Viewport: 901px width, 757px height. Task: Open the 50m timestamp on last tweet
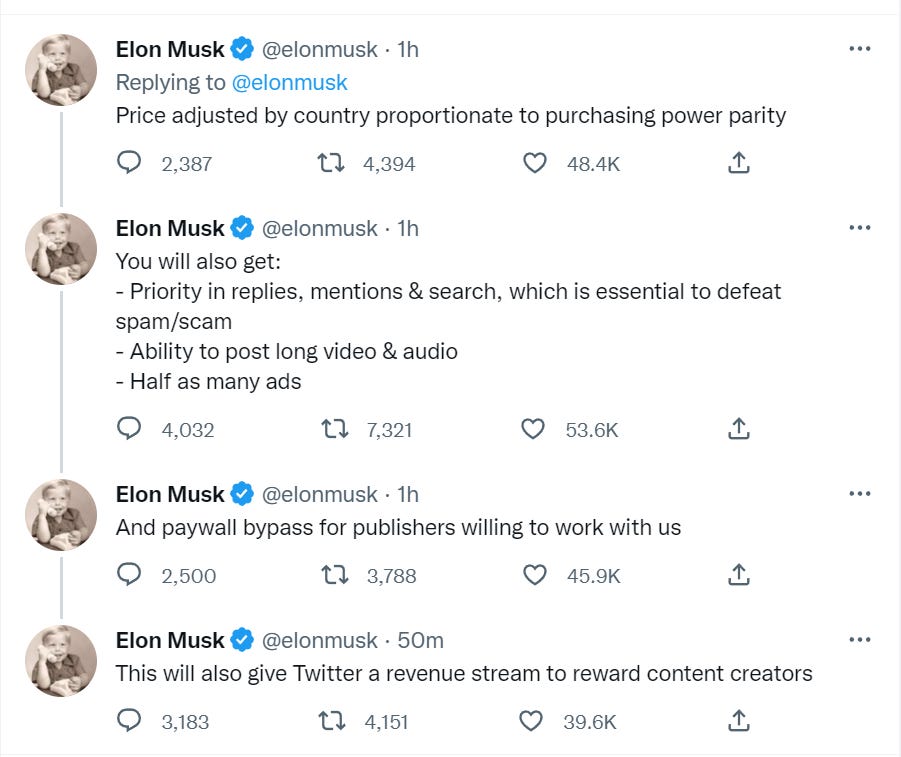click(x=420, y=640)
